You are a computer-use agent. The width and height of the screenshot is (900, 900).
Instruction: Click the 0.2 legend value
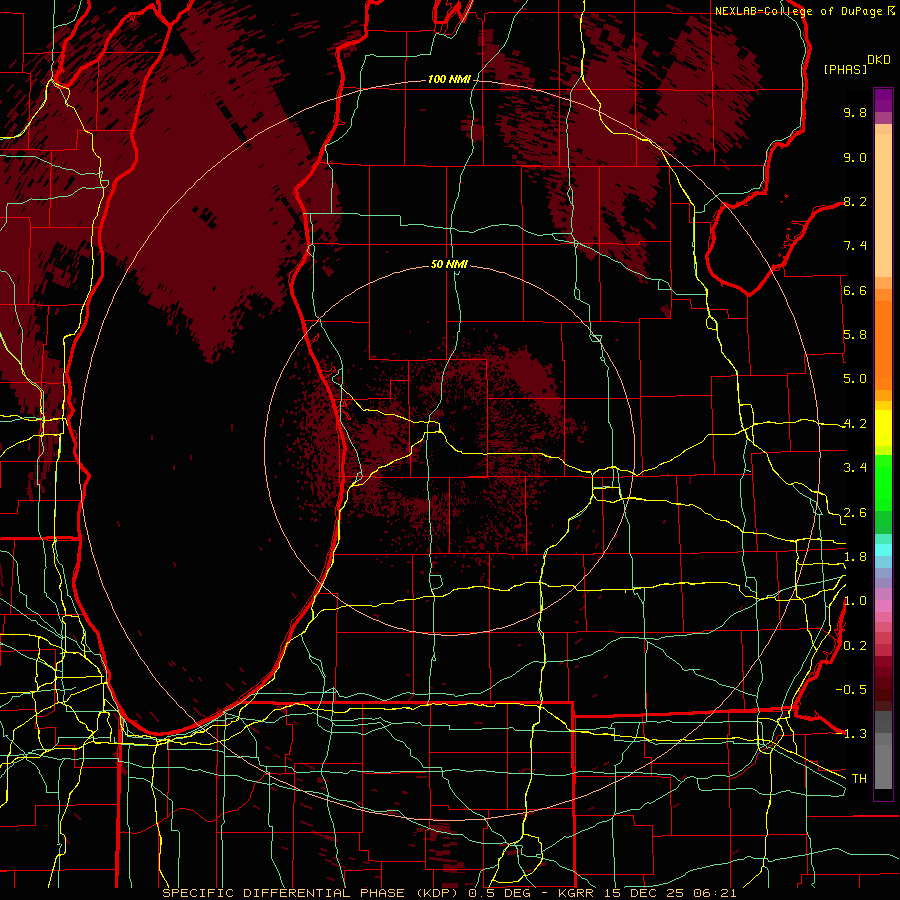tap(855, 646)
